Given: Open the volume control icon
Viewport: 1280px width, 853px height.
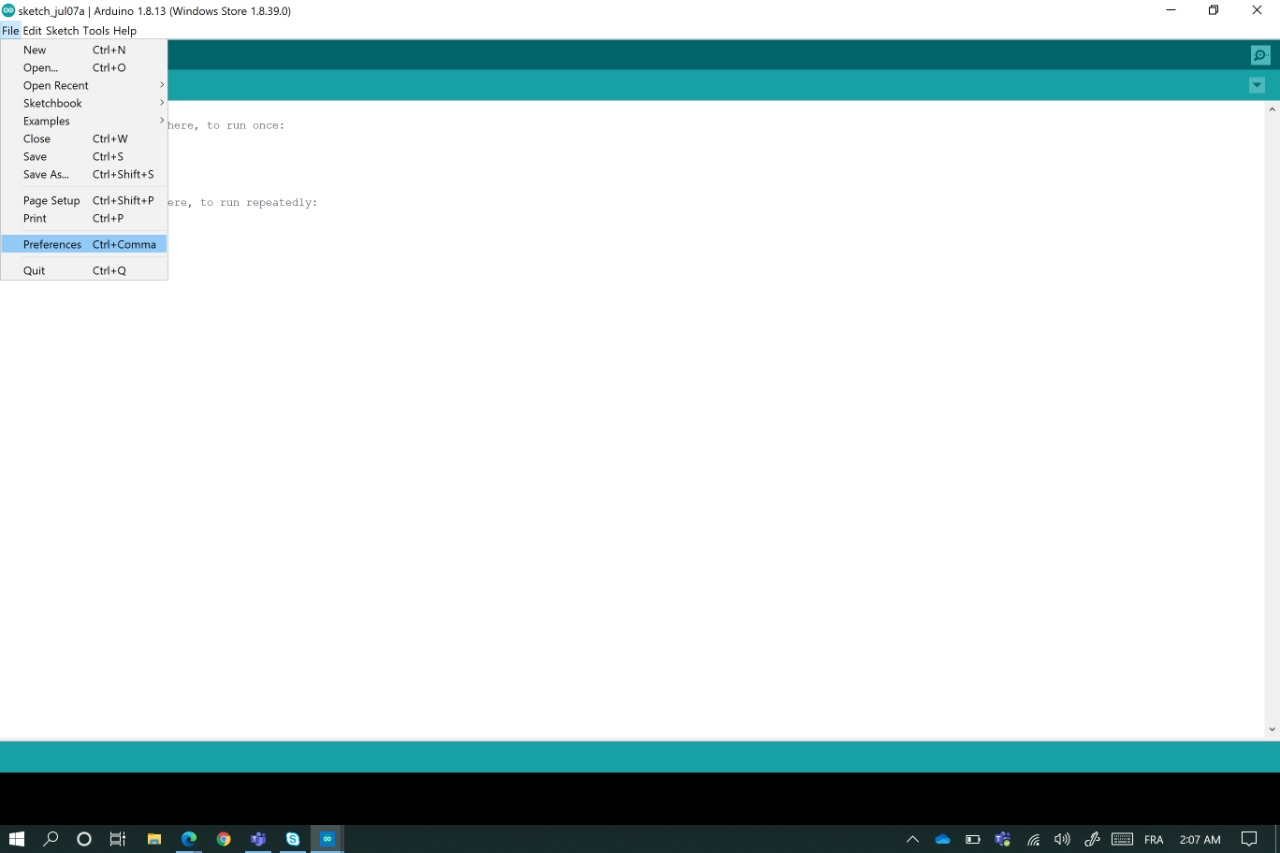Looking at the screenshot, I should [x=1062, y=839].
